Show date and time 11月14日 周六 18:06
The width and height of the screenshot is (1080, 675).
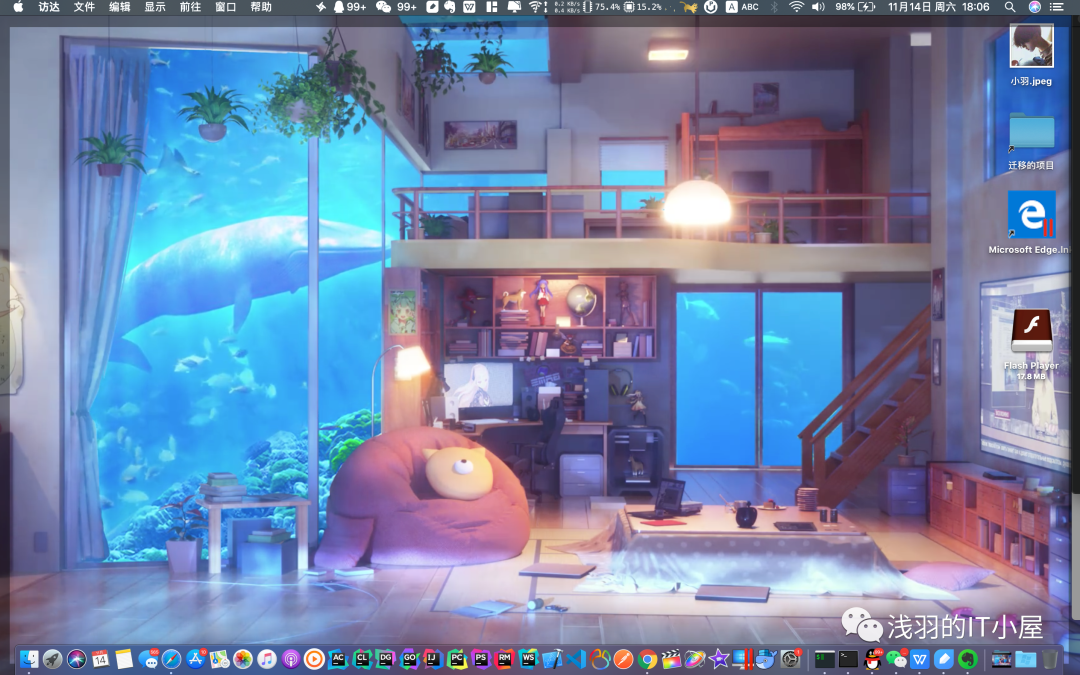938,7
